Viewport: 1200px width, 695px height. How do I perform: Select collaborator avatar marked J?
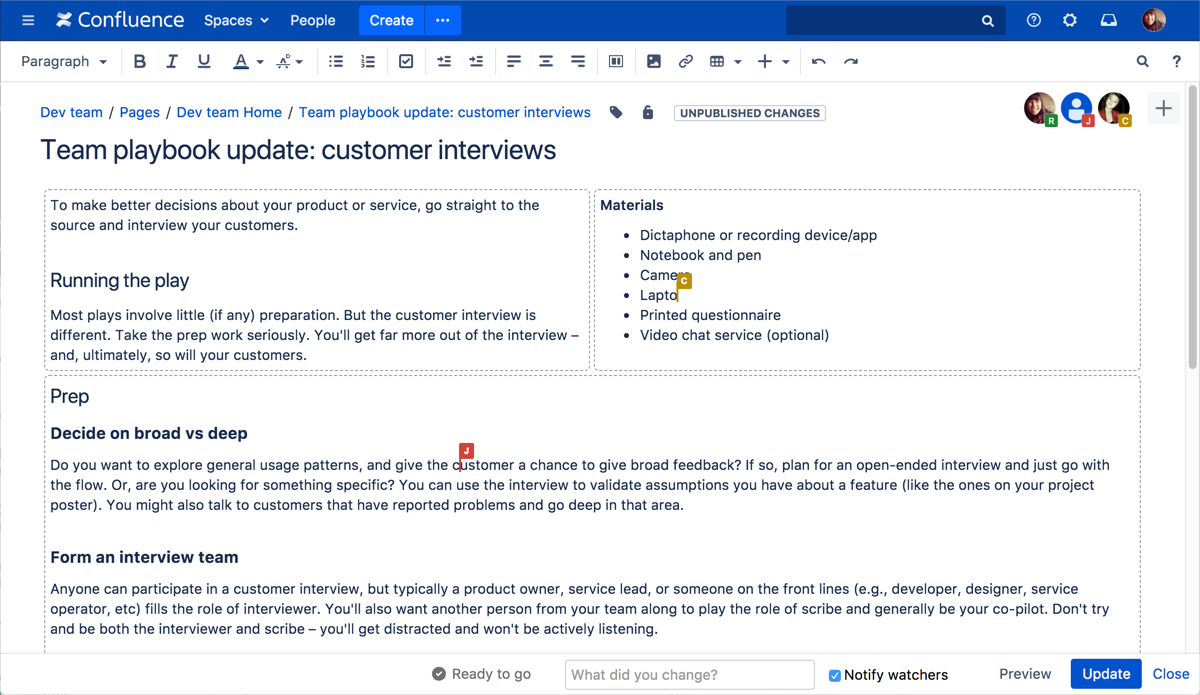(1077, 108)
